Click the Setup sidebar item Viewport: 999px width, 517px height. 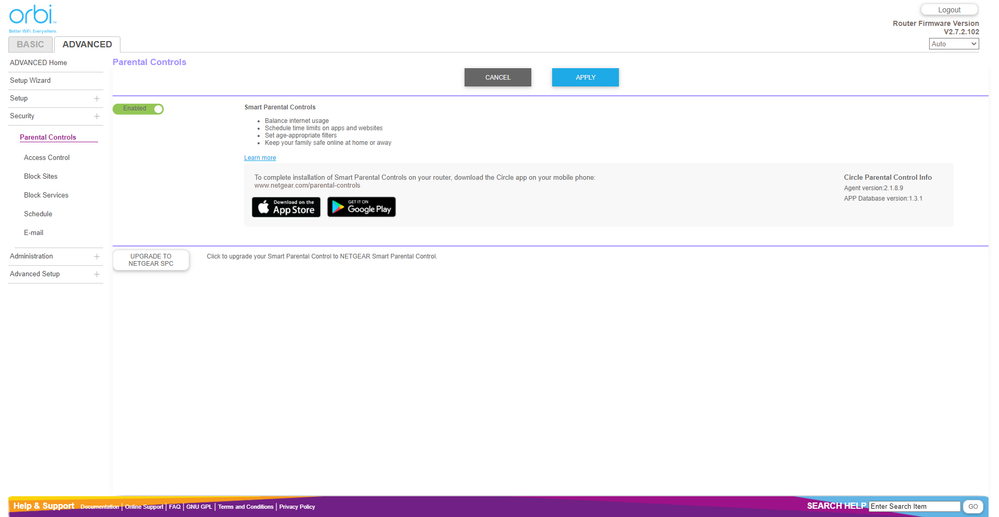(x=18, y=98)
